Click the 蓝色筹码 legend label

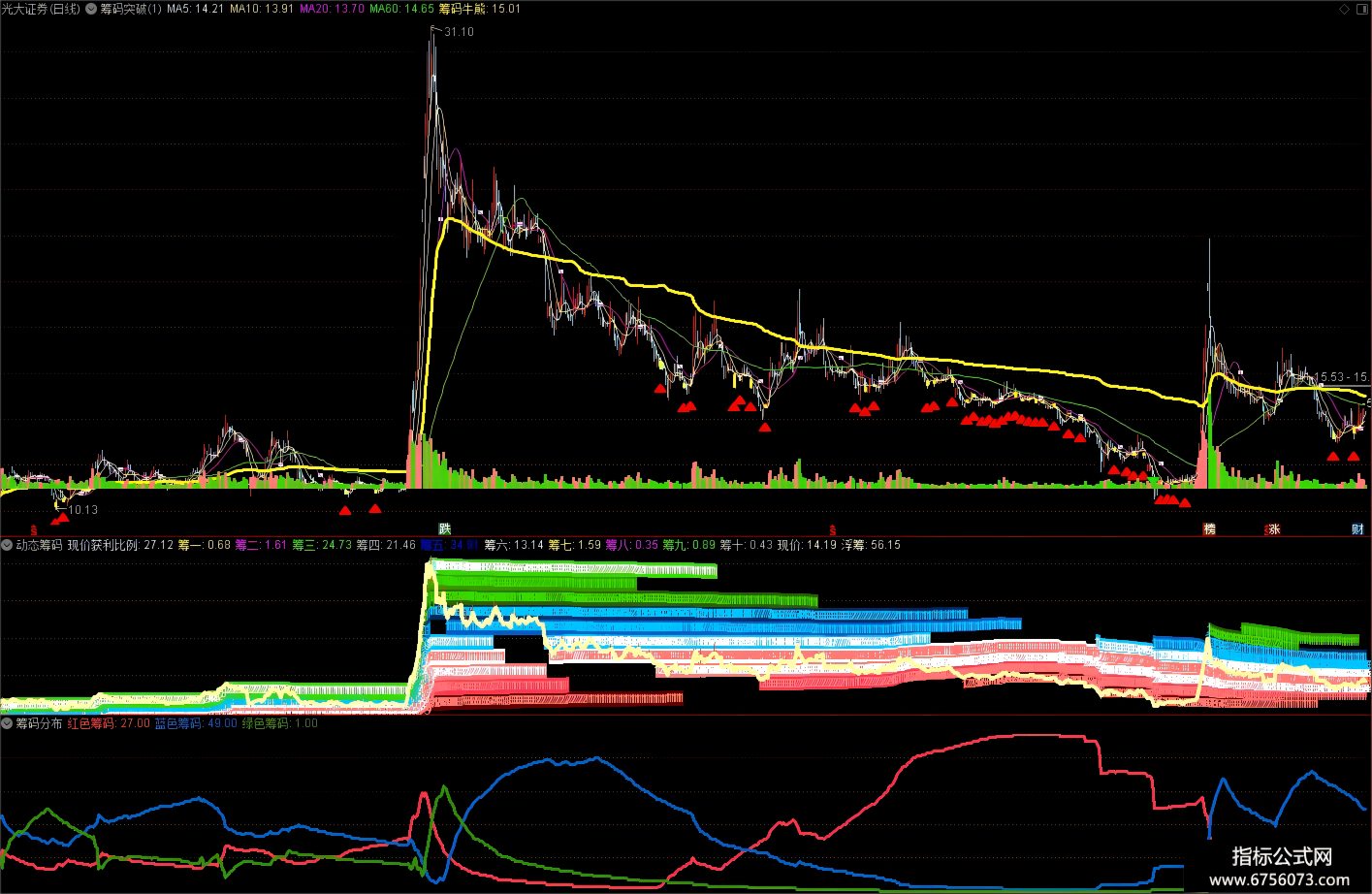(196, 723)
